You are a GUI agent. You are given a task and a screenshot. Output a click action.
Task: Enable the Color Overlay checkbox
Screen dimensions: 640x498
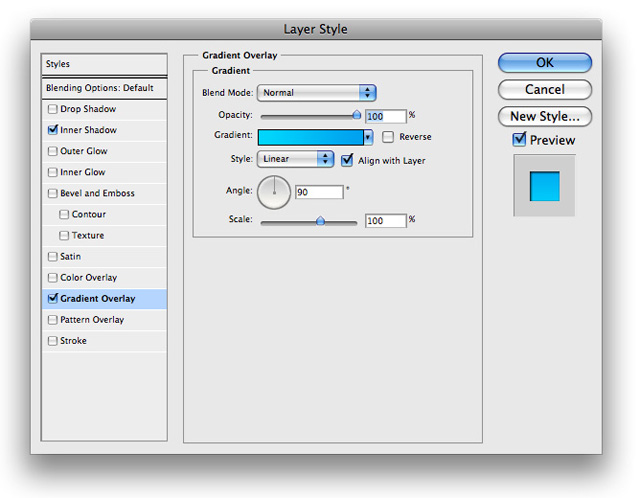click(52, 278)
